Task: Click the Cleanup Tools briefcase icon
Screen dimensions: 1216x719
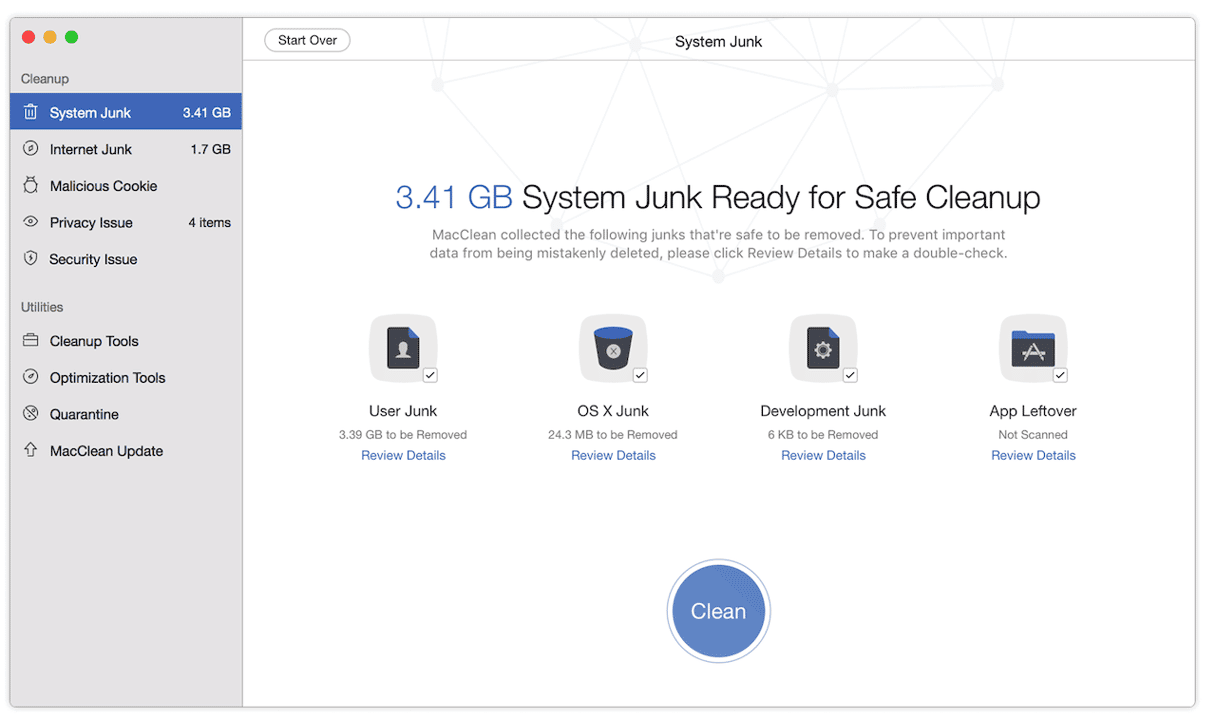Action: click(x=30, y=340)
